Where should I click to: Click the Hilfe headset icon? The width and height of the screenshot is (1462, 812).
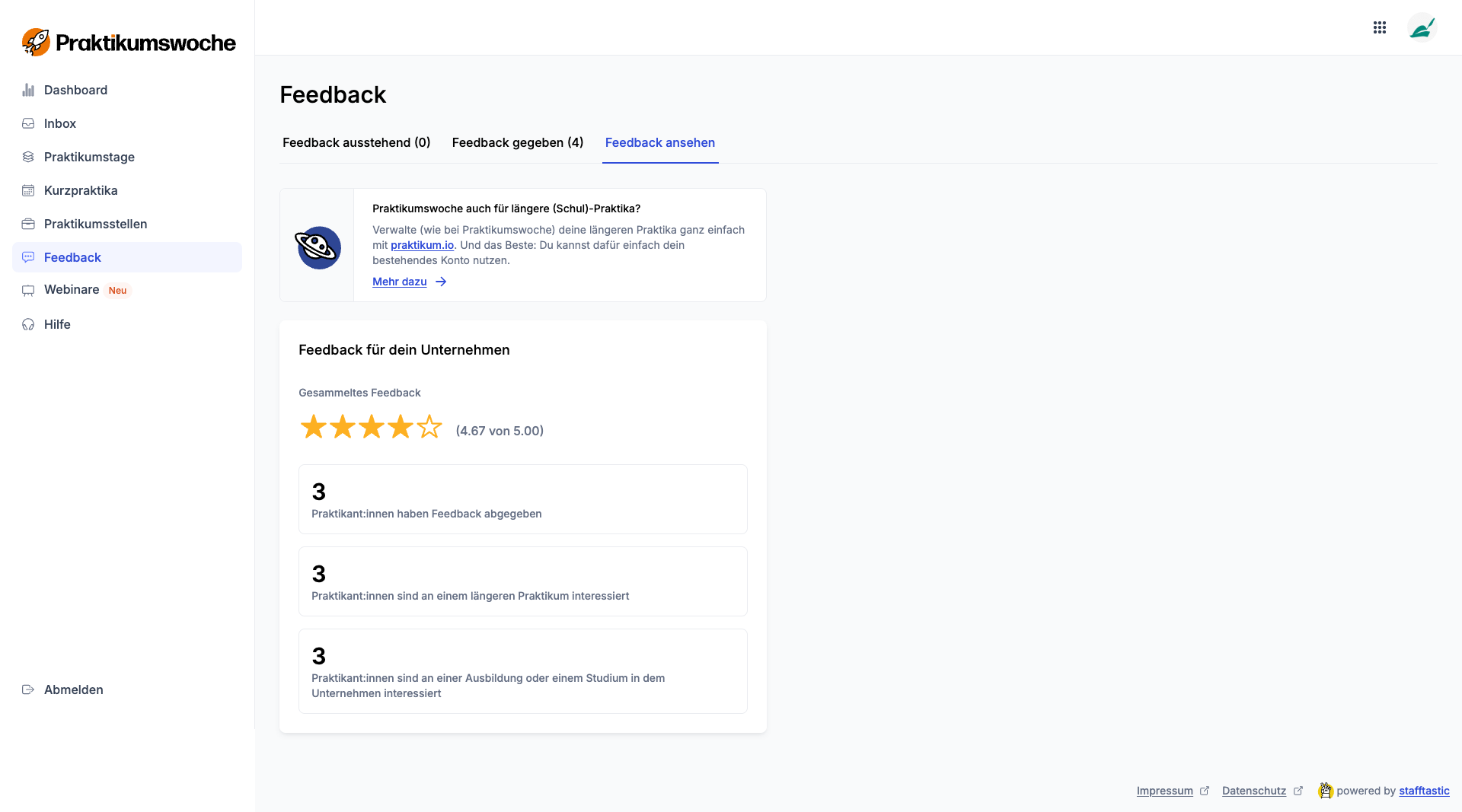click(28, 324)
